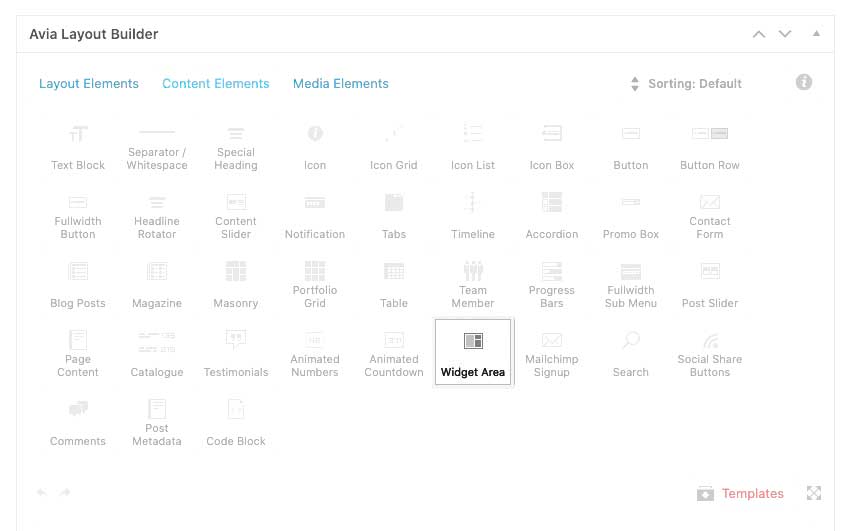Image resolution: width=847 pixels, height=531 pixels.
Task: Add an Icon Grid element
Action: point(394,145)
